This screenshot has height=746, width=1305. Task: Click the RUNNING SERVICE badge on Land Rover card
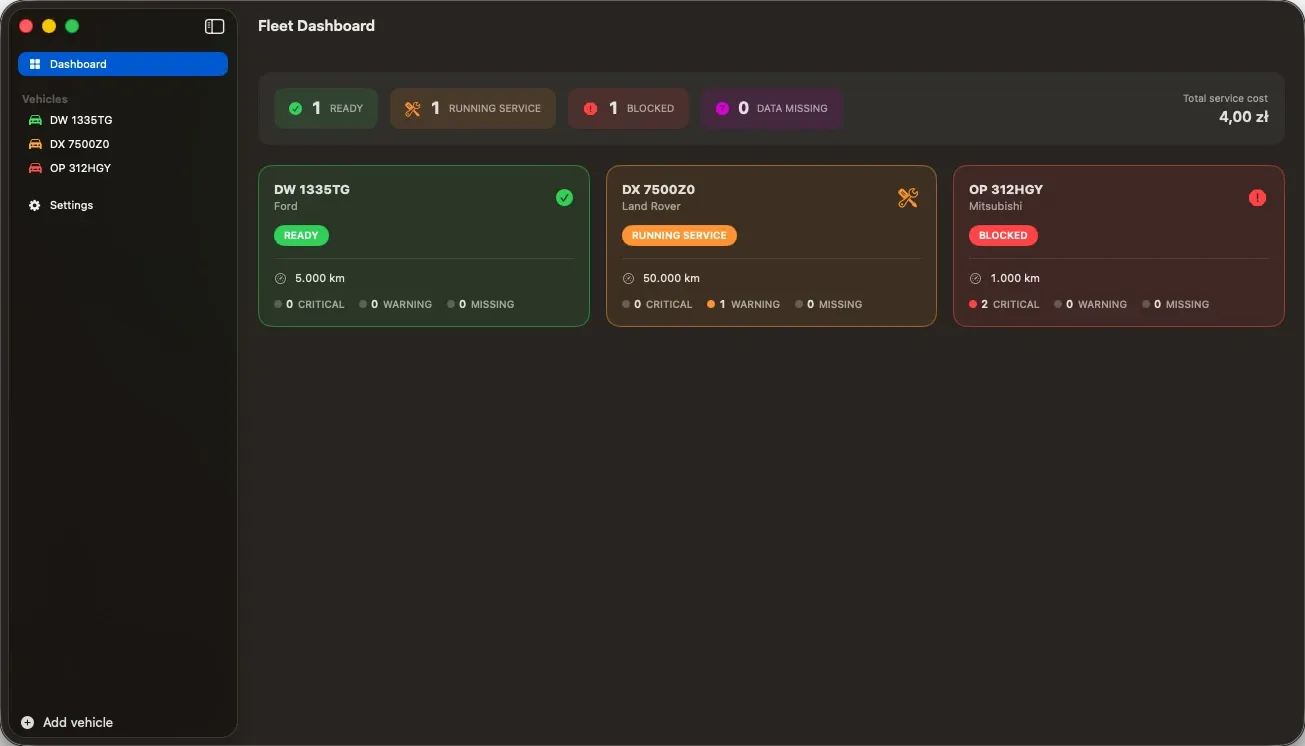[x=679, y=236]
